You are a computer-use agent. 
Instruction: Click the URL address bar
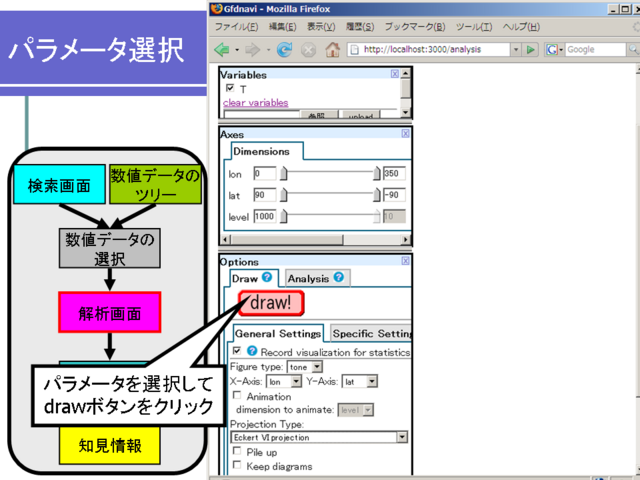[x=429, y=50]
